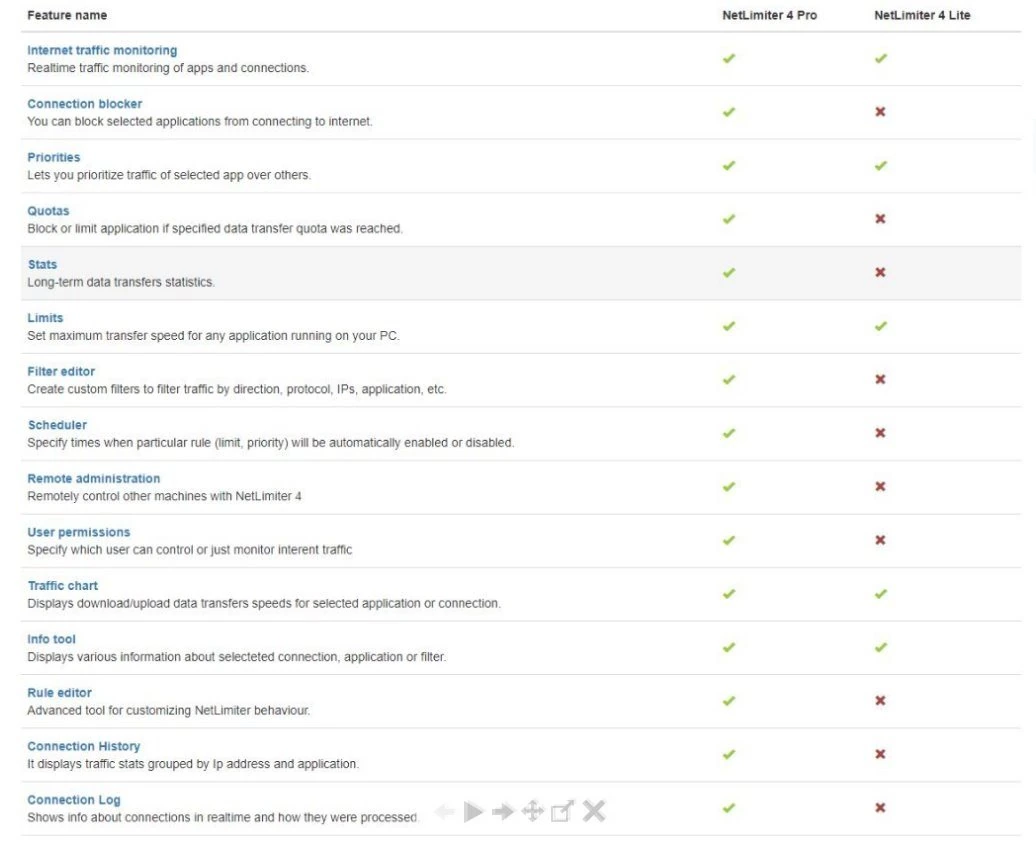Click the Pro checkmark for Traffic chart

729,593
